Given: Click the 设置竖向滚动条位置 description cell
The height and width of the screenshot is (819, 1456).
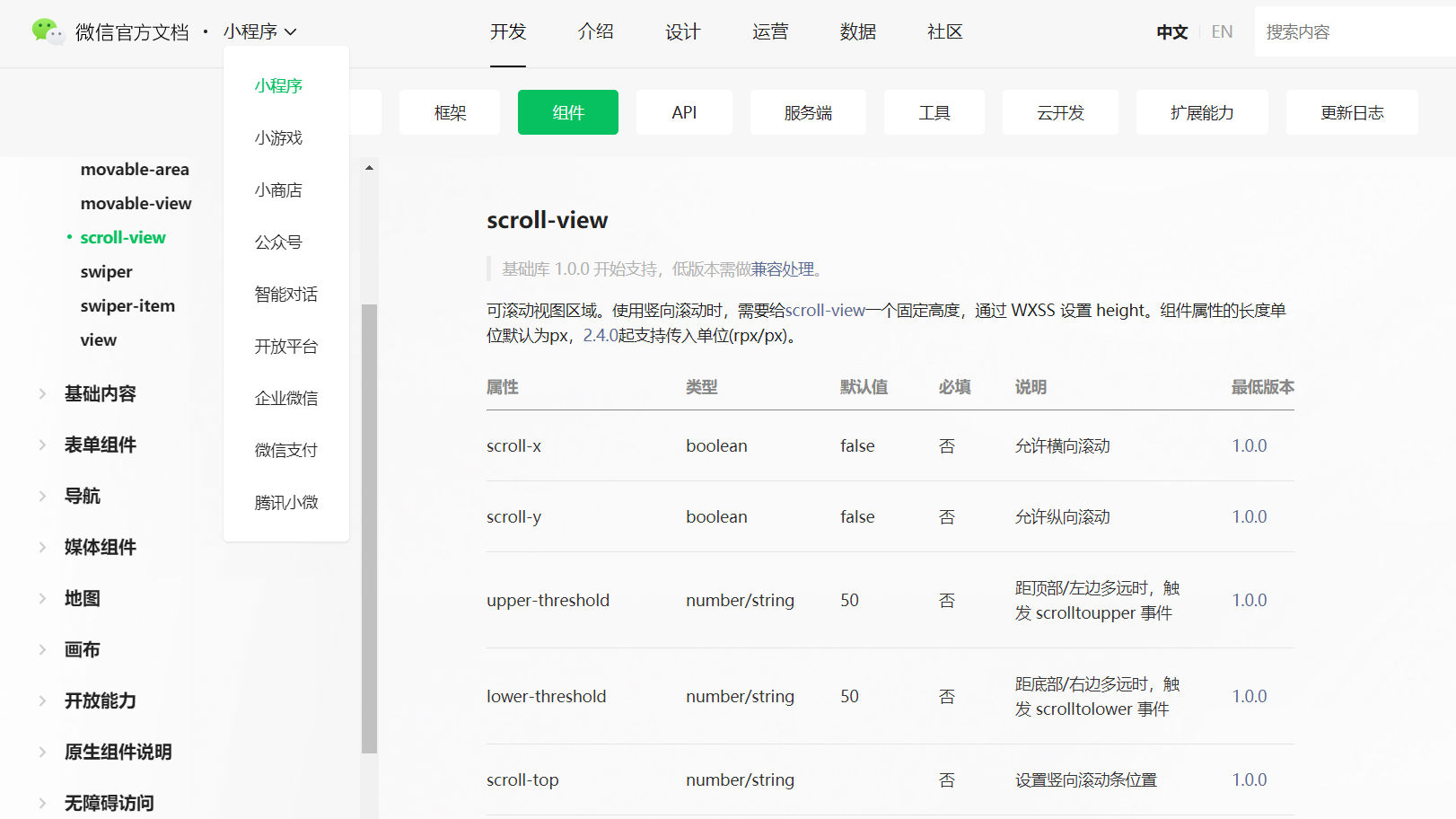Looking at the screenshot, I should pyautogui.click(x=1086, y=780).
